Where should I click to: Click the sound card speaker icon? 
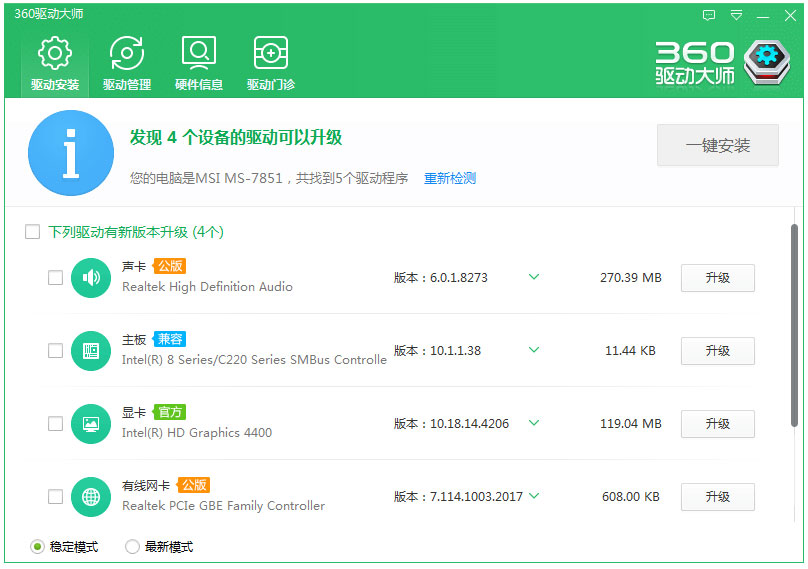[91, 278]
